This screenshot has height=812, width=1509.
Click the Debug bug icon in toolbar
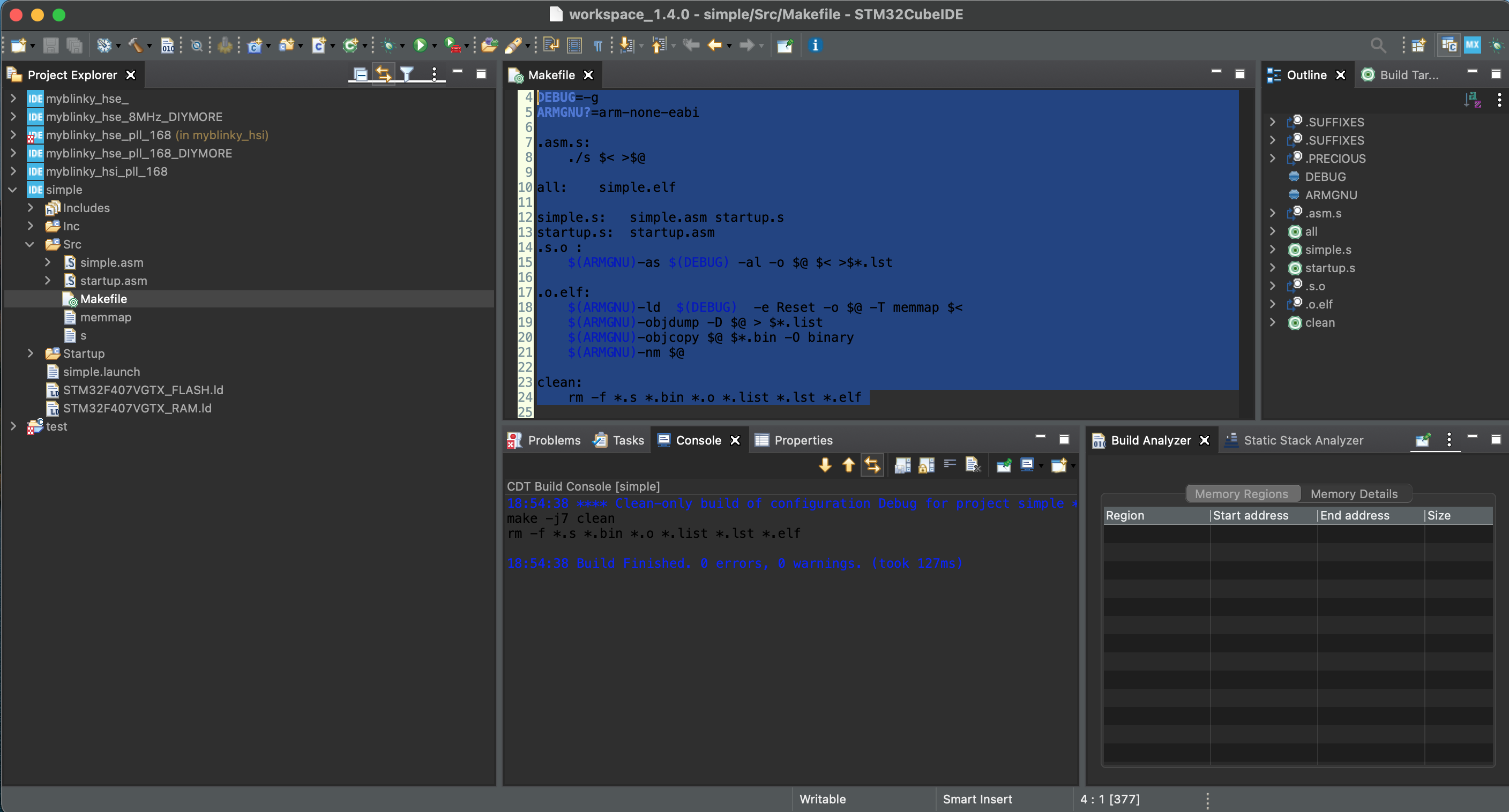pyautogui.click(x=387, y=45)
